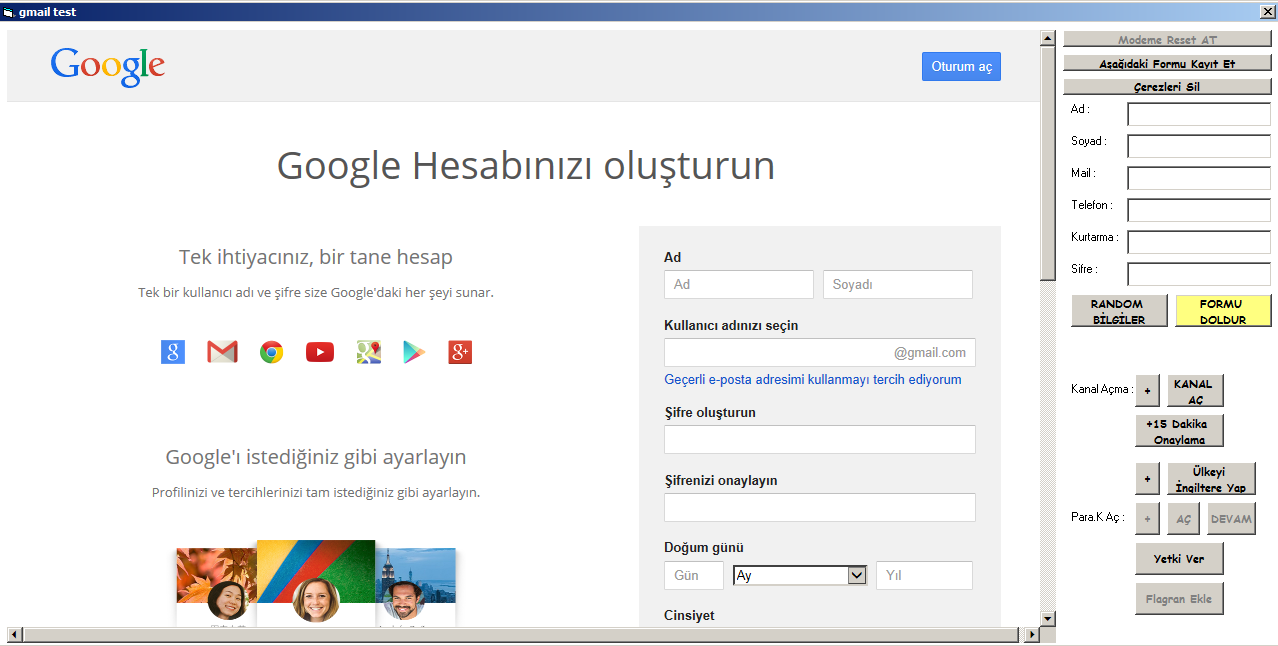This screenshot has height=646, width=1278.
Task: Click the yellow FORMU DOLDUR button
Action: (1223, 311)
